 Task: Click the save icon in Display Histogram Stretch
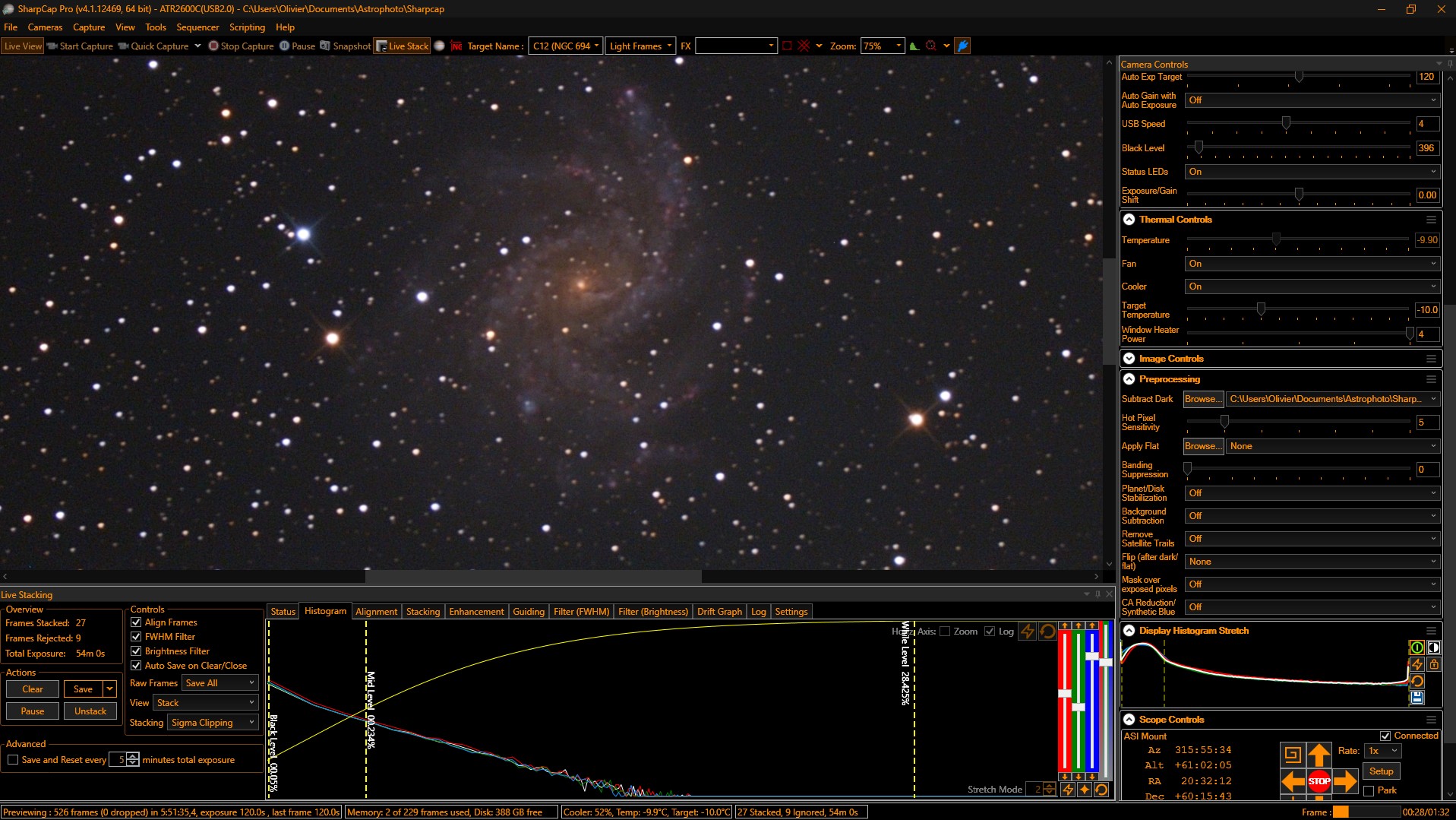click(1417, 698)
